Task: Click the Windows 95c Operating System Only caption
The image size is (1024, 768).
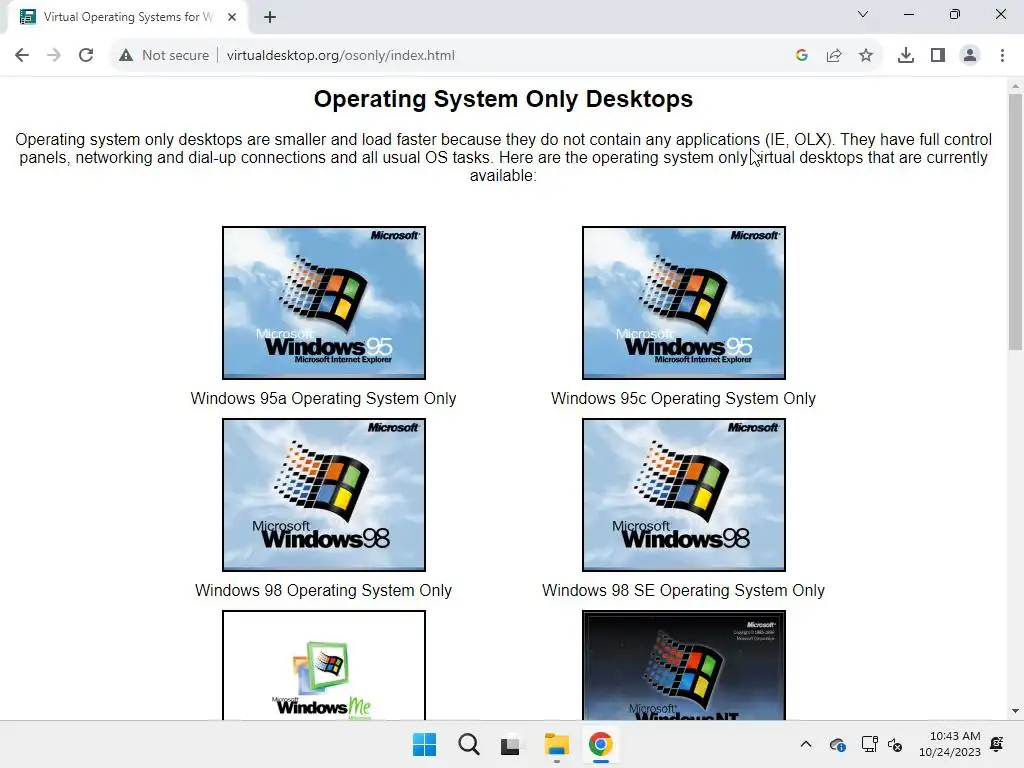Action: click(683, 398)
